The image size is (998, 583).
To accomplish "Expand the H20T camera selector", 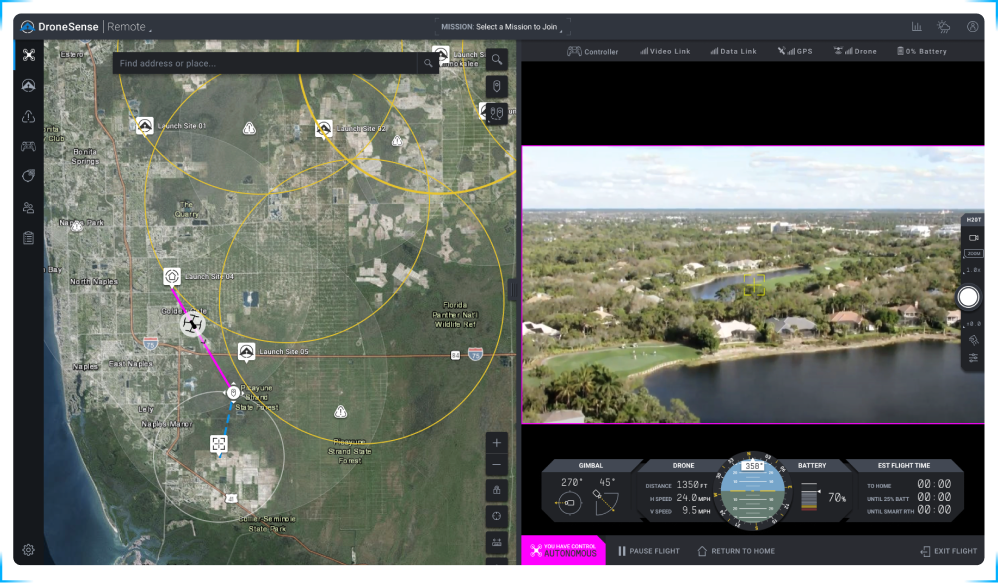I will 972,218.
